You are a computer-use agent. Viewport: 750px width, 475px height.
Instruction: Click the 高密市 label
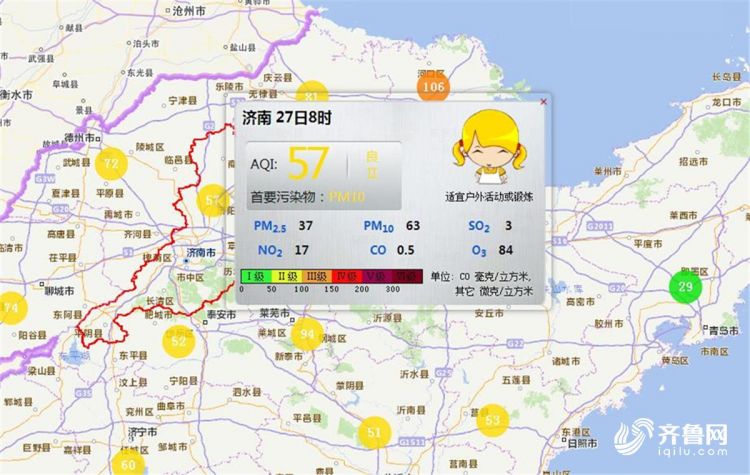click(580, 301)
